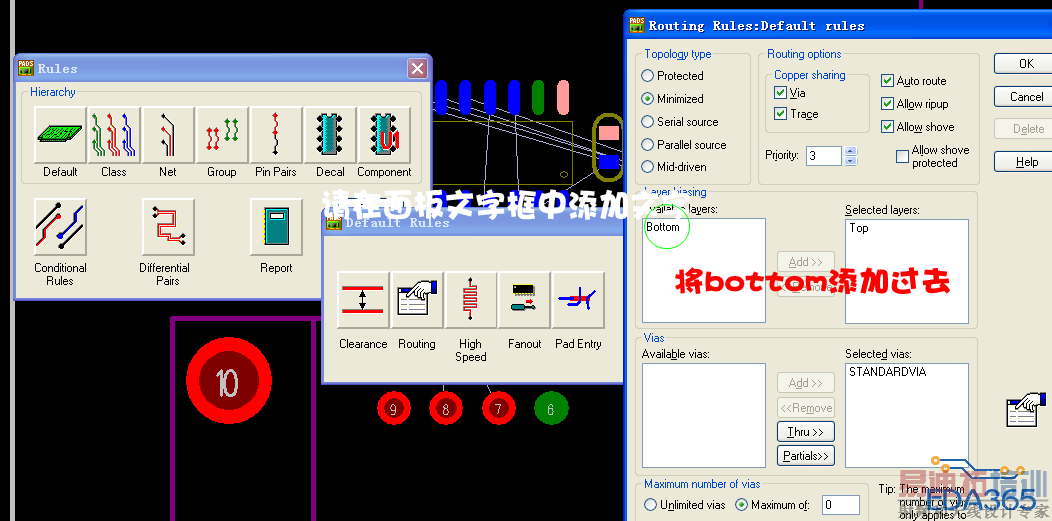Click the red pad numbered 7
Viewport: 1052px width, 521px height.
498,408
